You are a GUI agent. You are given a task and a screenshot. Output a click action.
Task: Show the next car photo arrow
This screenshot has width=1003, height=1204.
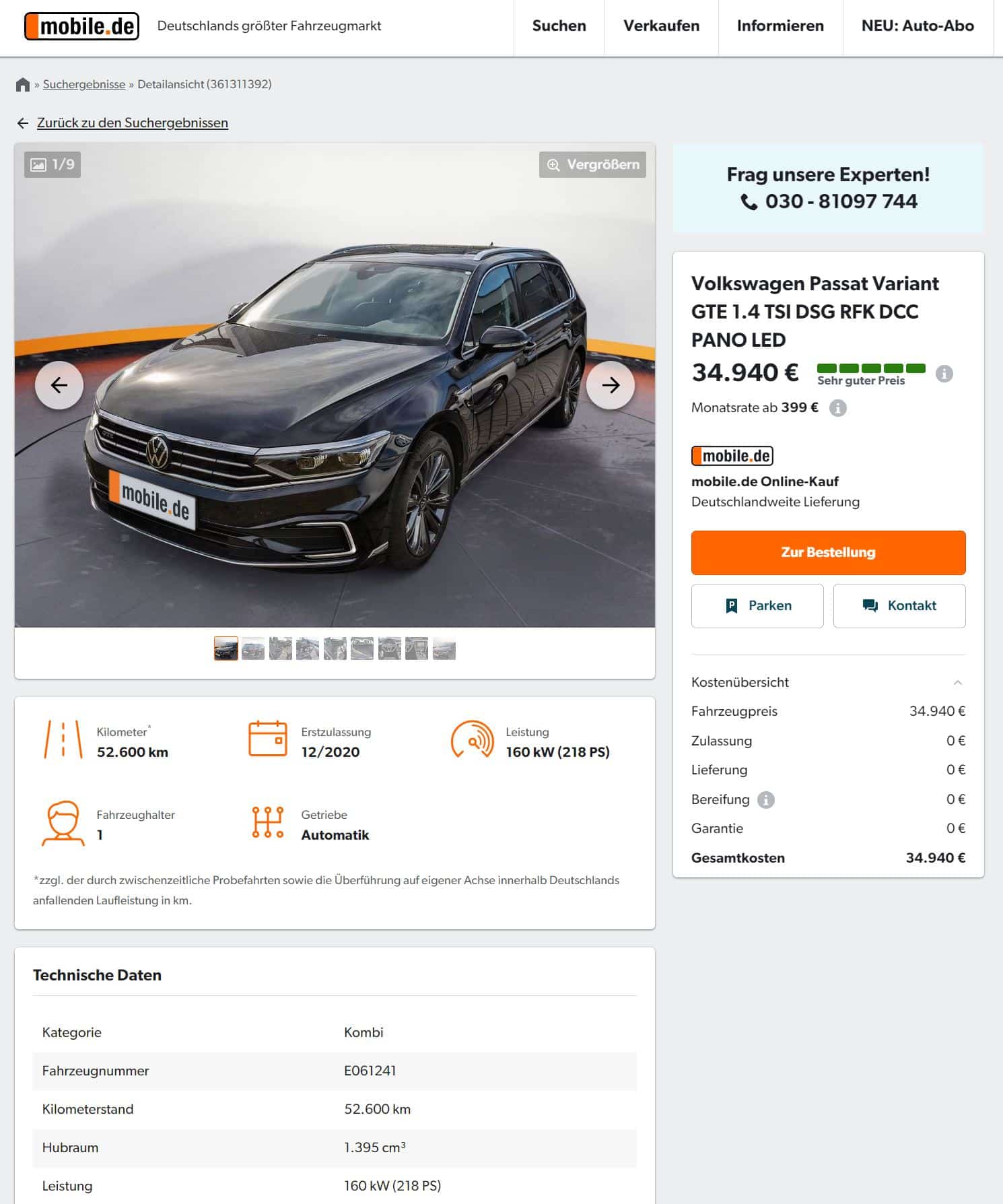[x=611, y=385]
